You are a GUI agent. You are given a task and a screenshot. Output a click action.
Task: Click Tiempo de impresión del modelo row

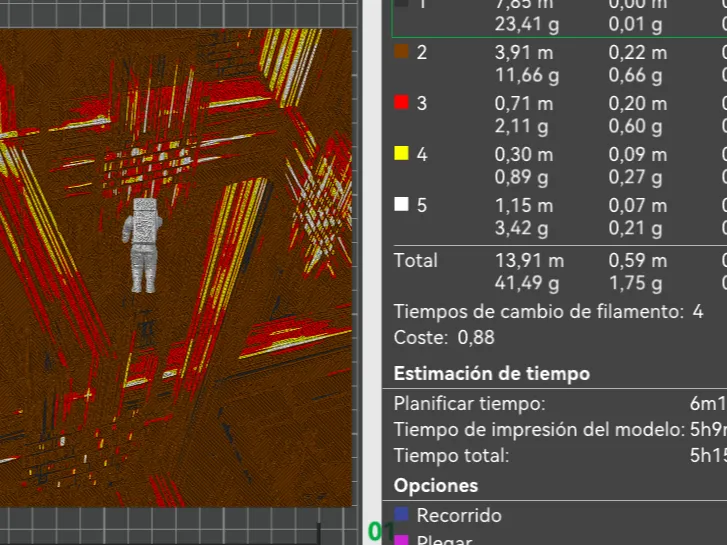point(539,430)
